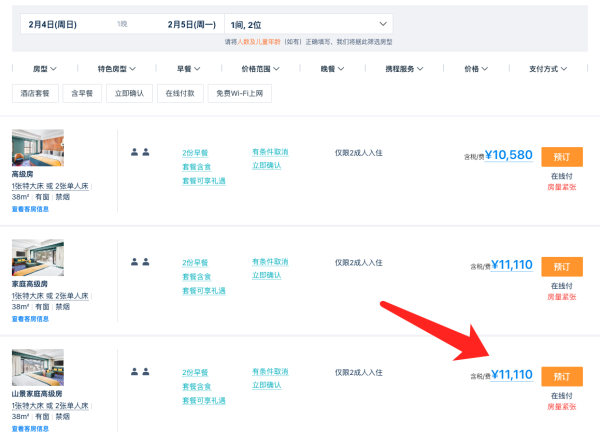Toggle the 免费Wi-Fi上网 filter tag
The image size is (600, 432).
[x=240, y=93]
